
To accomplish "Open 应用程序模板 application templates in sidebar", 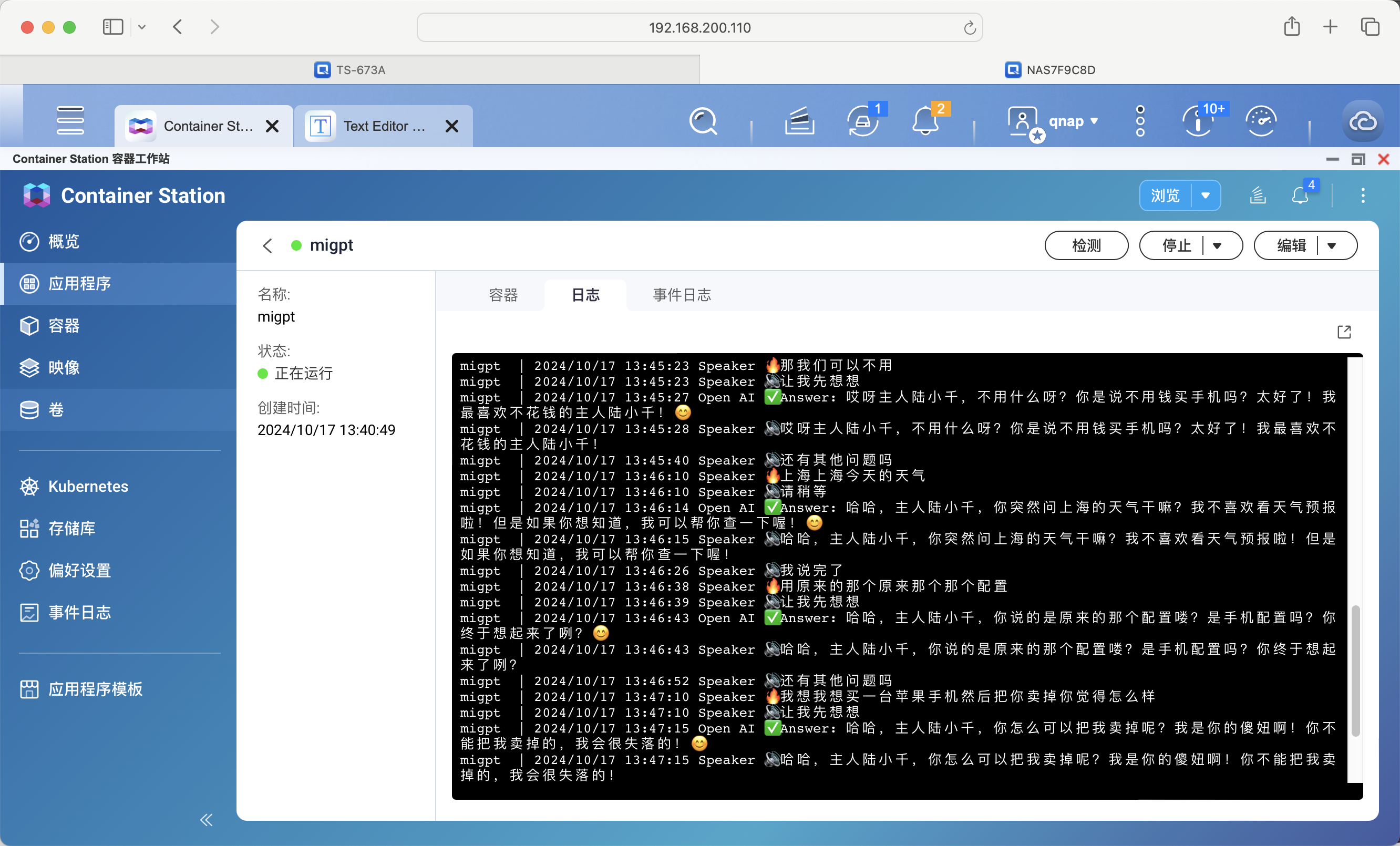I will click(x=118, y=689).
